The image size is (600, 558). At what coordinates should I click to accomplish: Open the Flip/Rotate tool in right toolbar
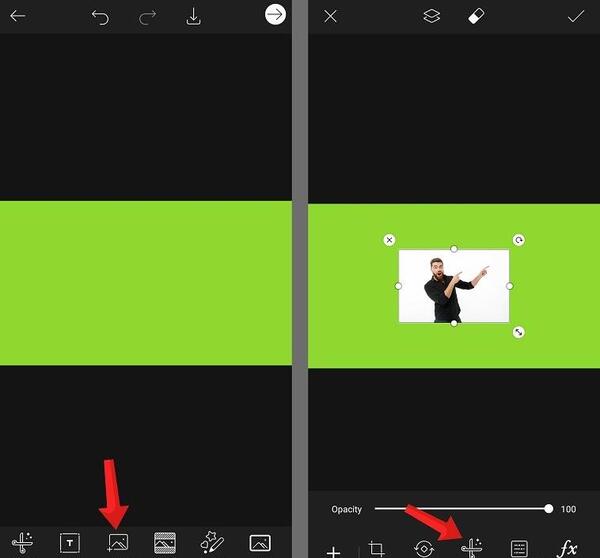pyautogui.click(x=424, y=548)
